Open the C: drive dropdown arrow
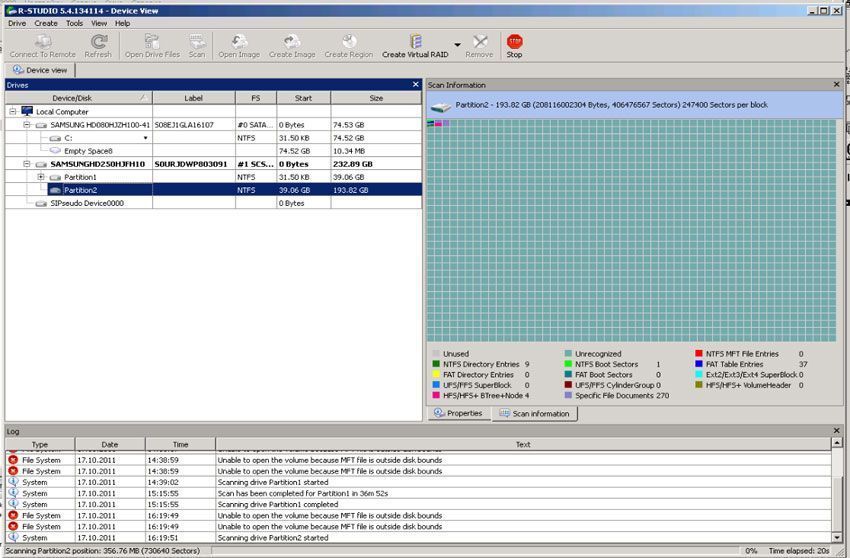 [x=146, y=138]
